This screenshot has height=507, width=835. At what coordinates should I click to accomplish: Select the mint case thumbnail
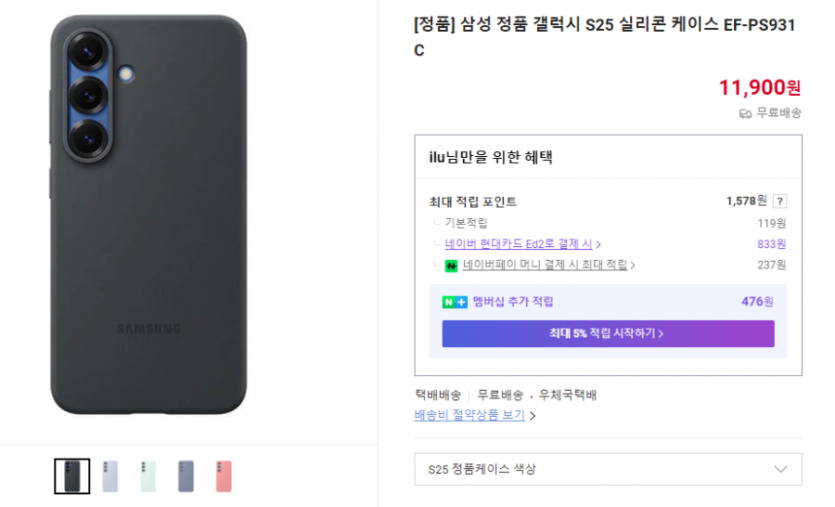pos(148,476)
